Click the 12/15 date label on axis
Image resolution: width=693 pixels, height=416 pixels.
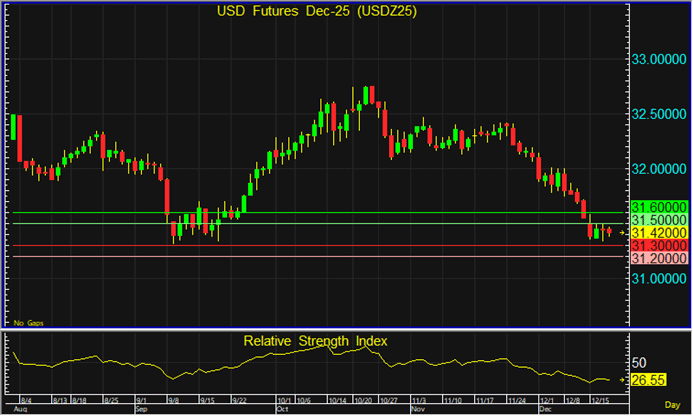tap(603, 400)
